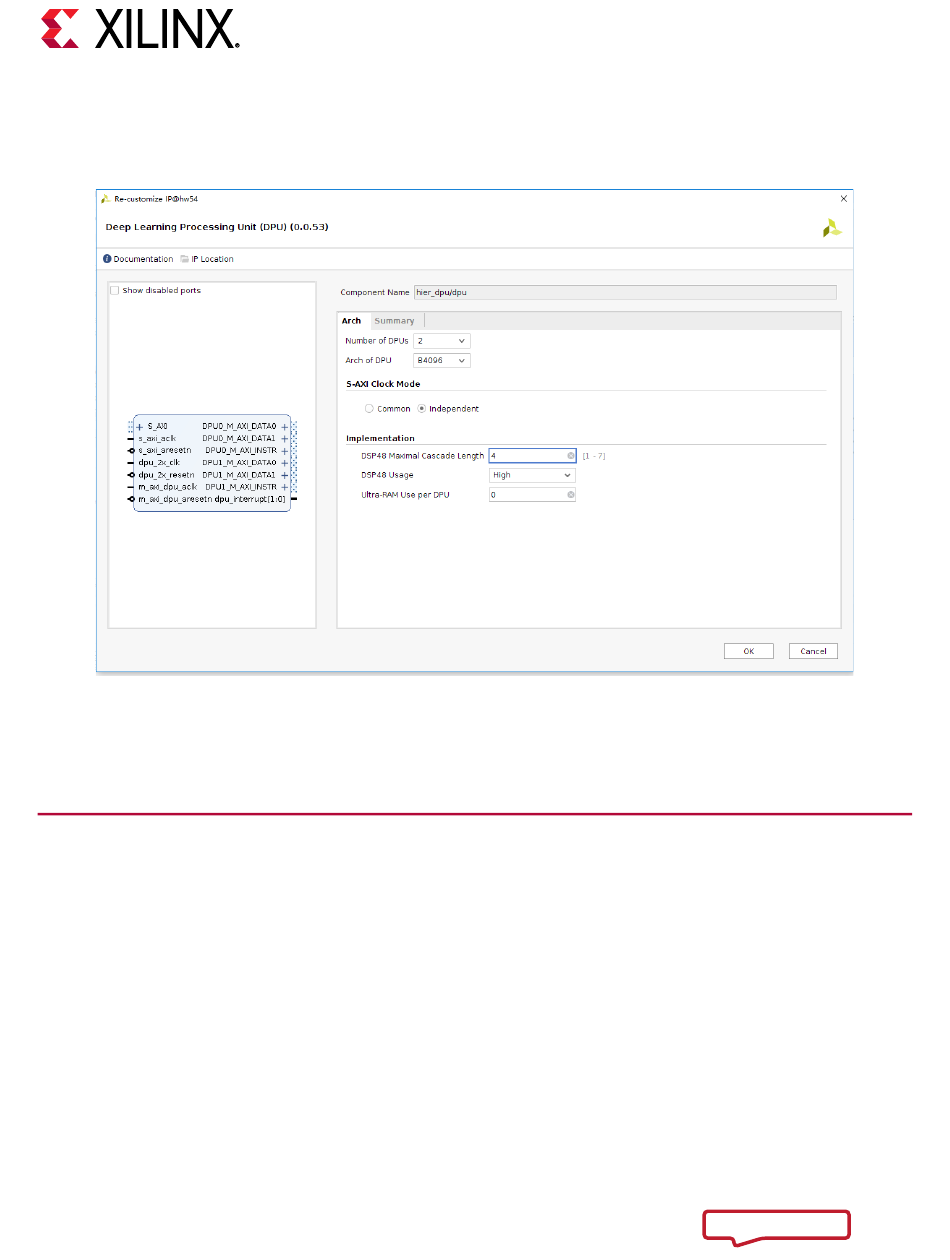Click the s_axi_aclk port label
950x1260 pixels.
[x=157, y=438]
